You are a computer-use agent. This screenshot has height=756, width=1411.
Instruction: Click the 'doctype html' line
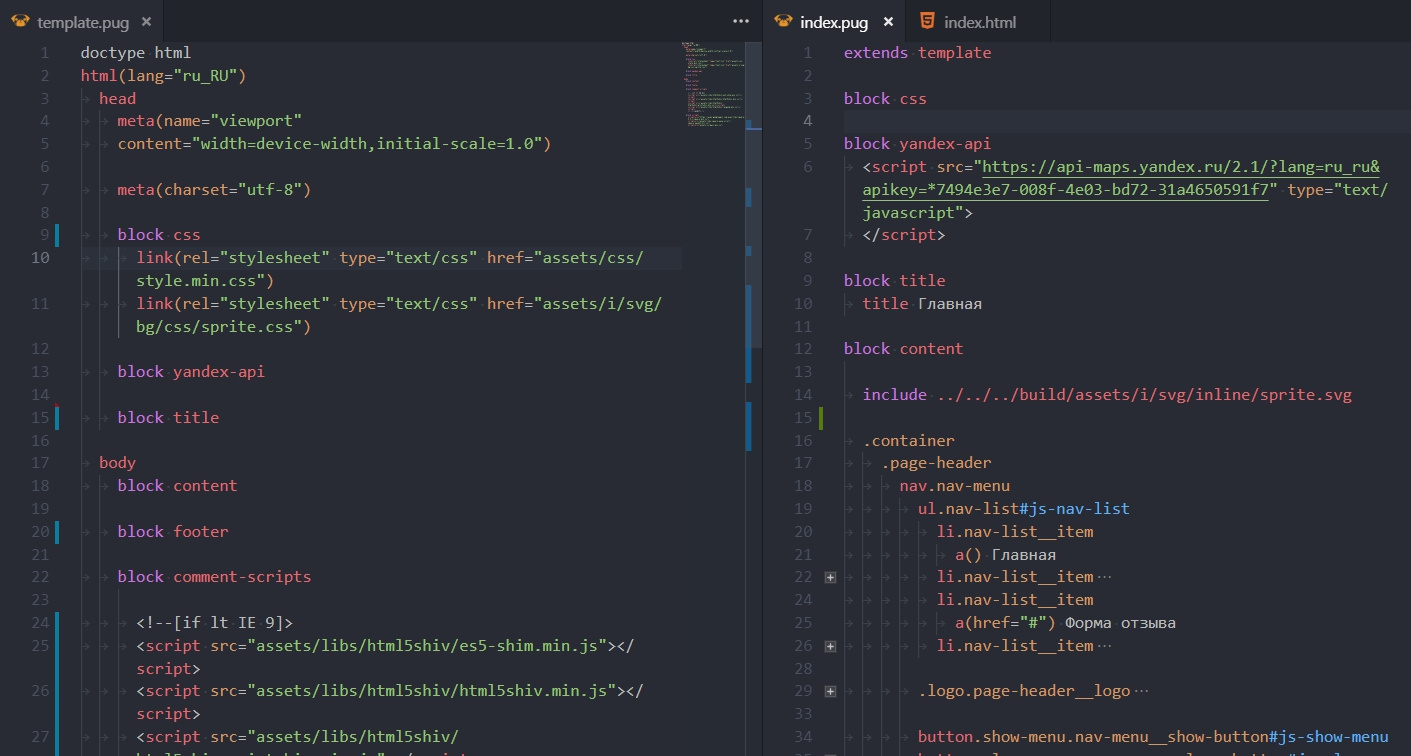coord(136,52)
